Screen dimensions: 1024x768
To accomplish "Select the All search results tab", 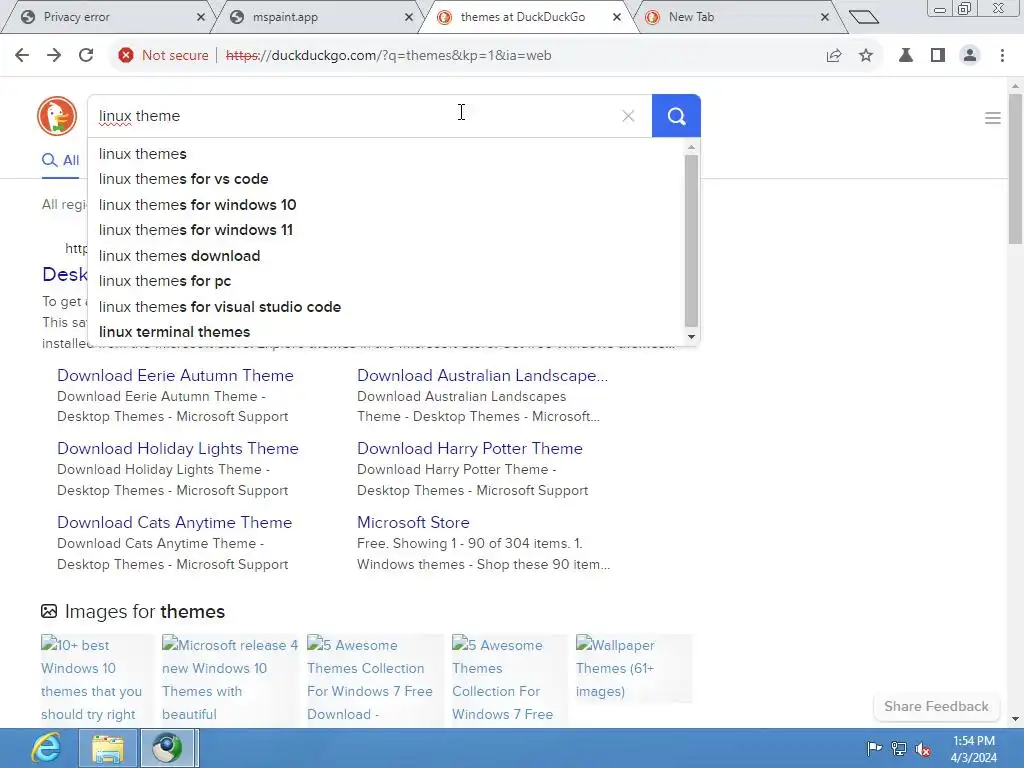I will (x=60, y=160).
